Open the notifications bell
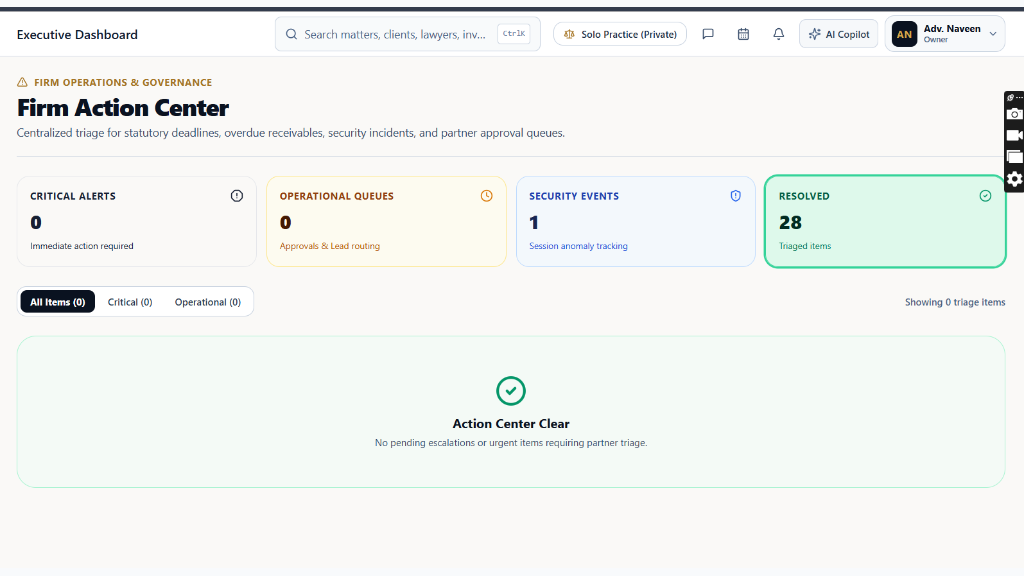The image size is (1024, 576). point(778,34)
